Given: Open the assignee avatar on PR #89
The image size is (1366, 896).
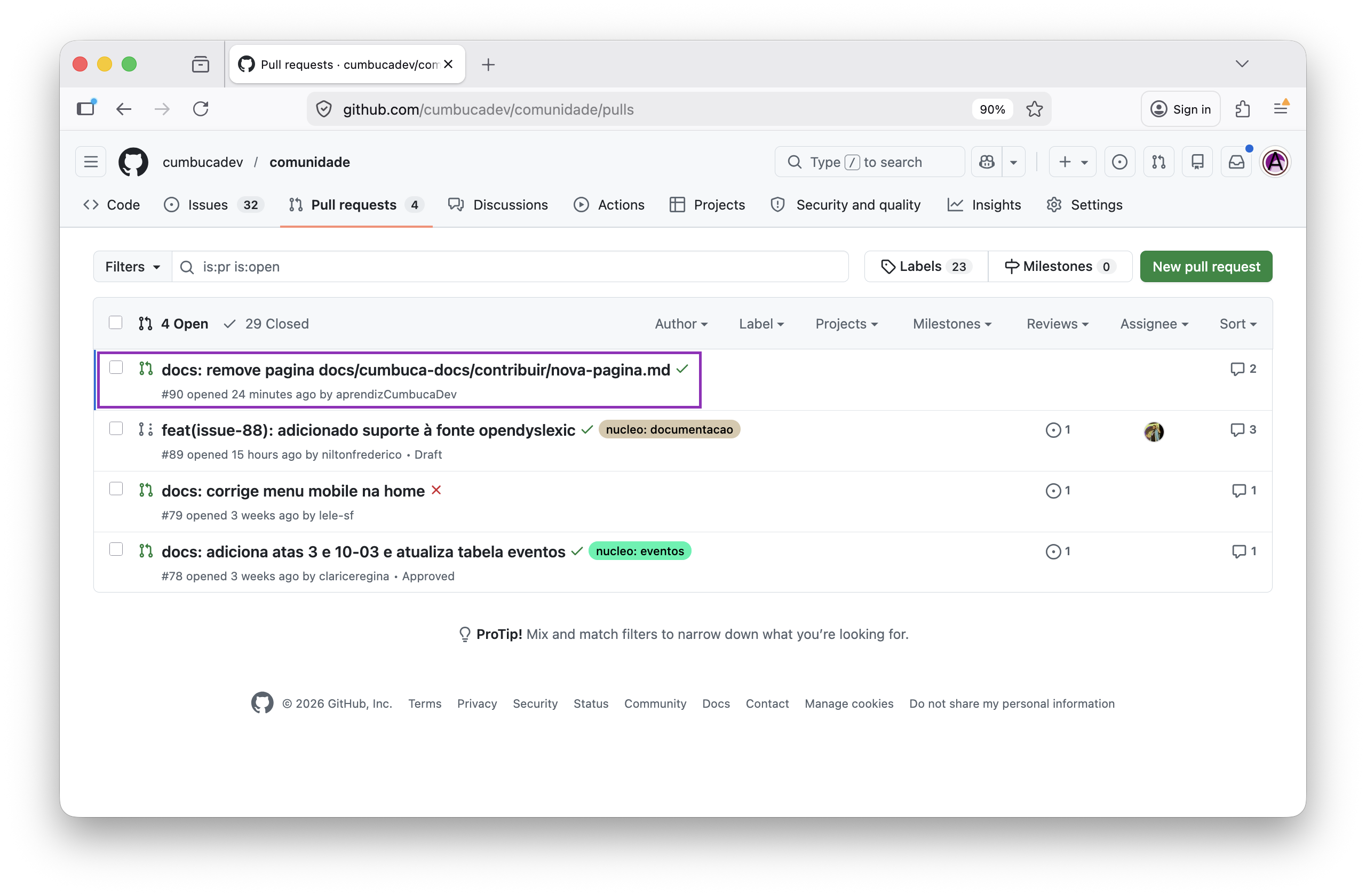Looking at the screenshot, I should tap(1153, 431).
